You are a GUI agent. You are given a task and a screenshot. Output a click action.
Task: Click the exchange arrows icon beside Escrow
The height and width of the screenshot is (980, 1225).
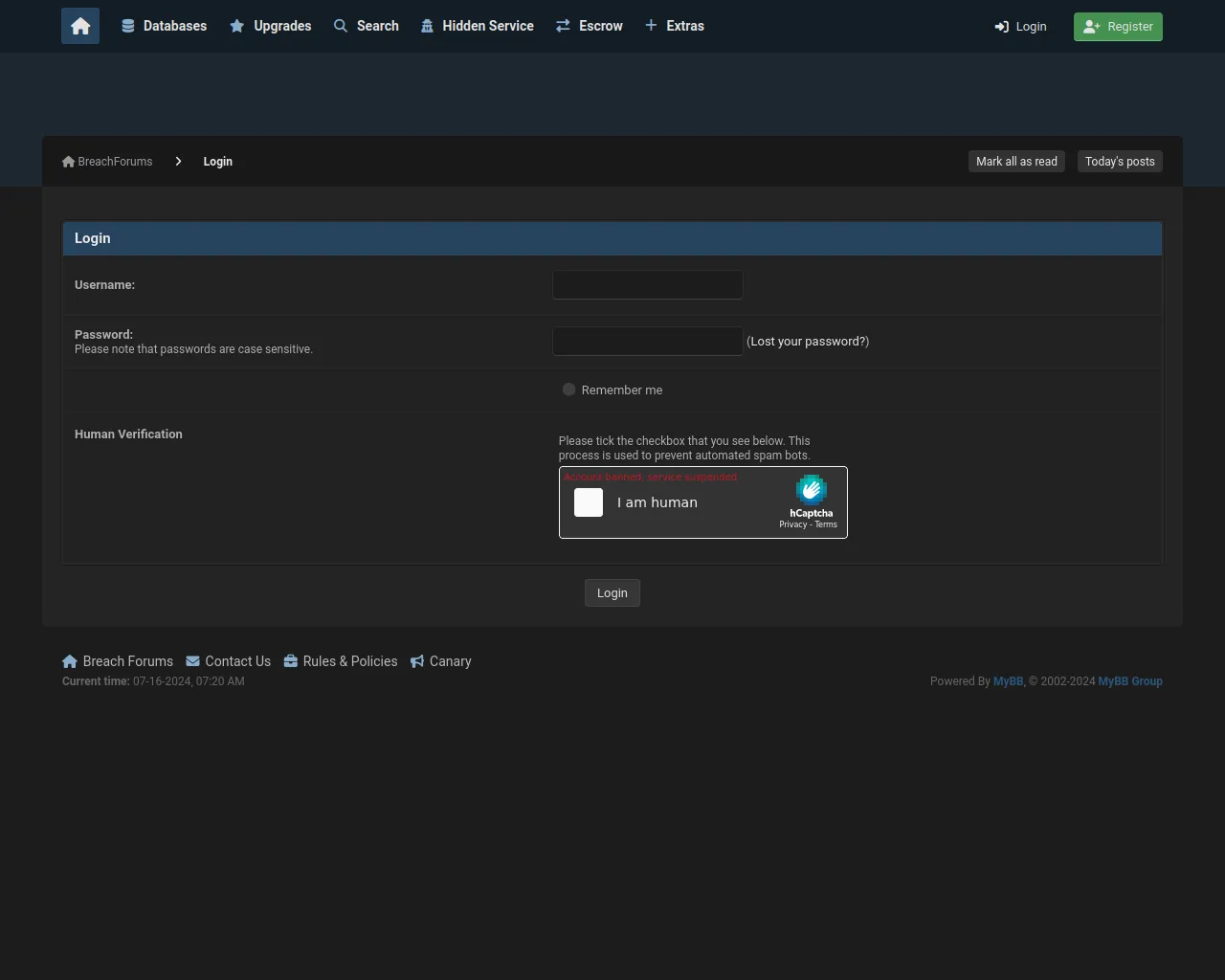pyautogui.click(x=563, y=26)
